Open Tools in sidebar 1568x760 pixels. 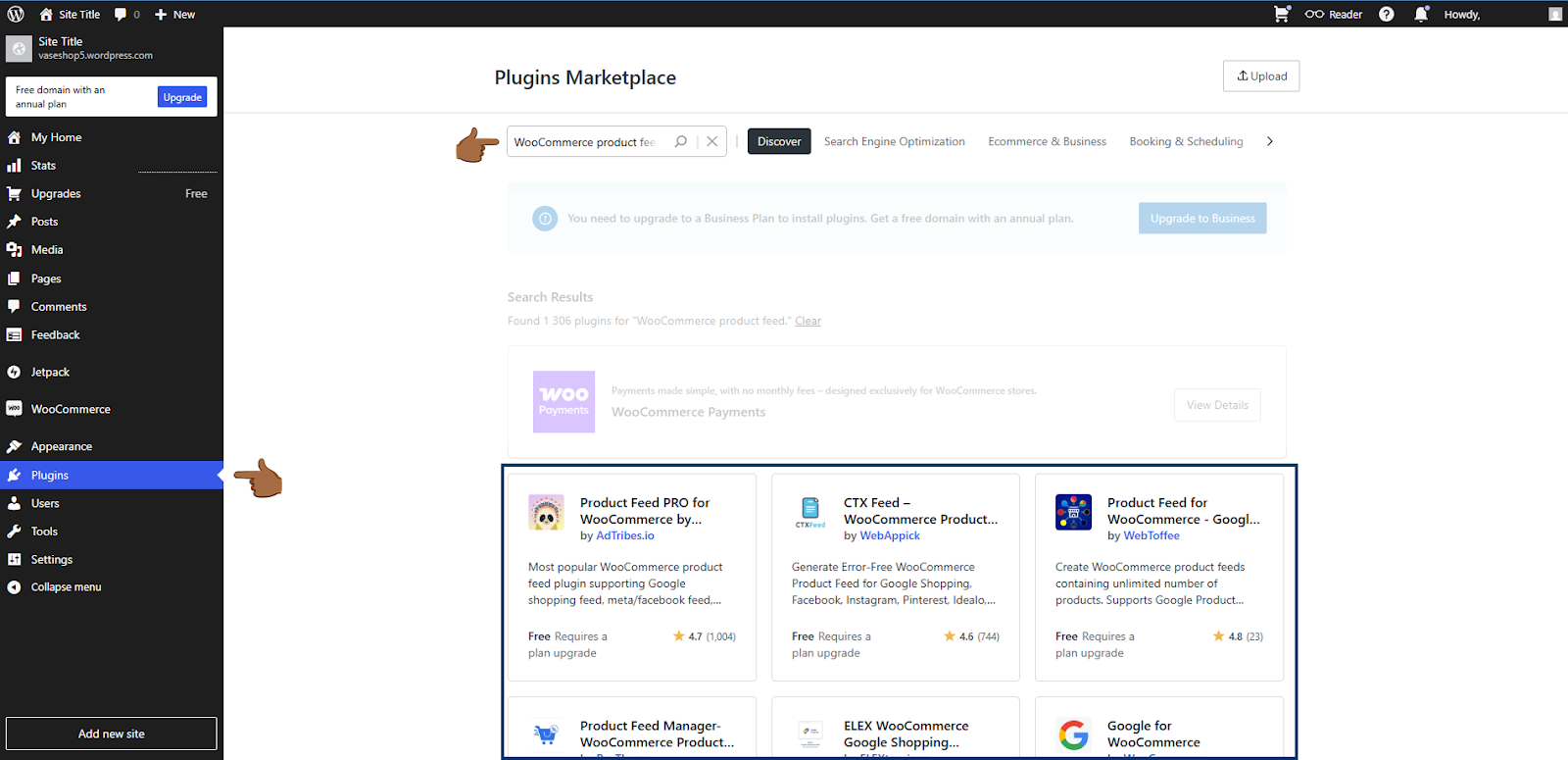point(112,532)
